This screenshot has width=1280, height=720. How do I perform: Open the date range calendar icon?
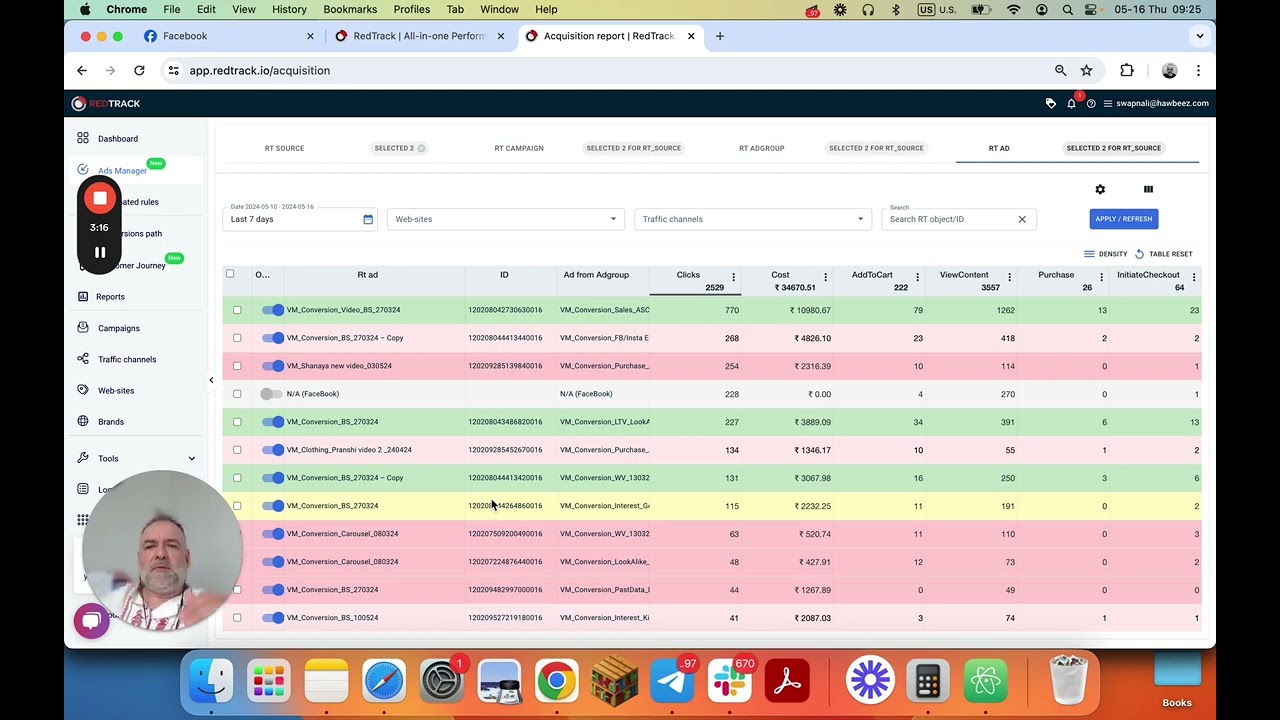point(368,219)
